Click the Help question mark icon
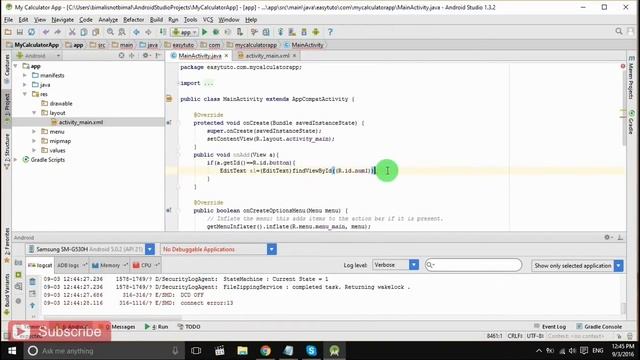The height and width of the screenshot is (360, 640). 330,32
